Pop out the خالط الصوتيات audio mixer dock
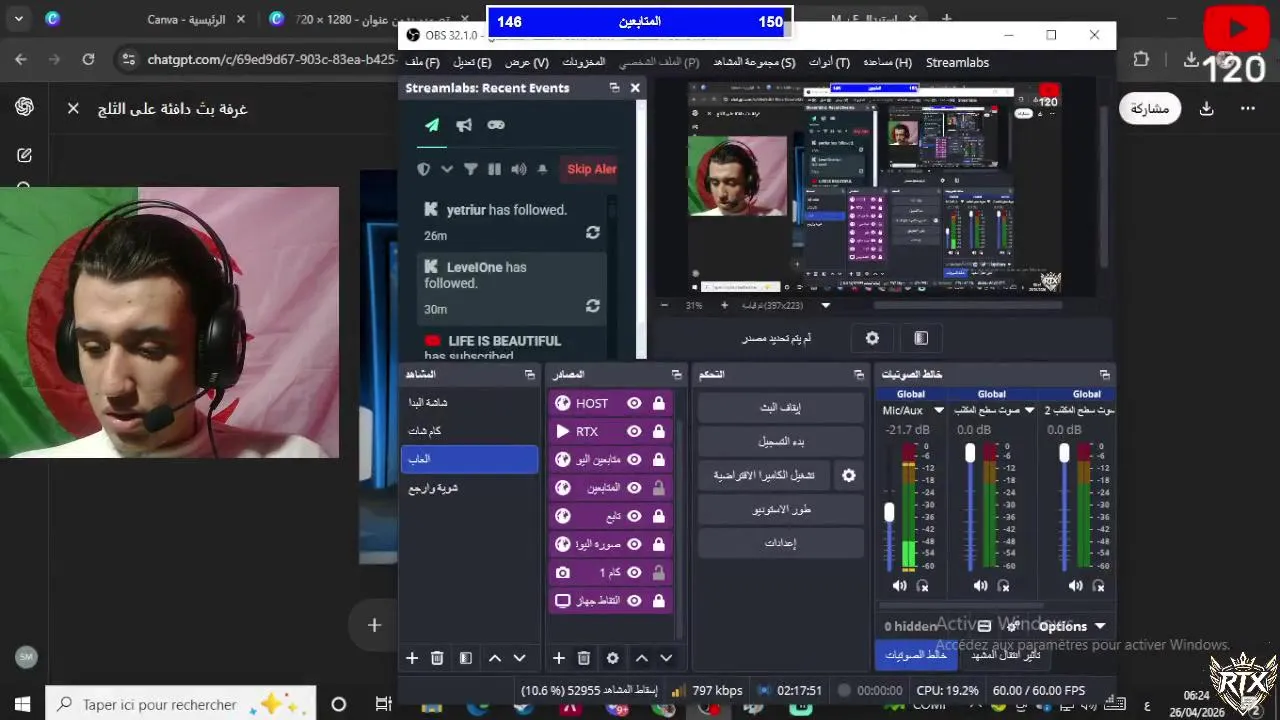 1105,374
